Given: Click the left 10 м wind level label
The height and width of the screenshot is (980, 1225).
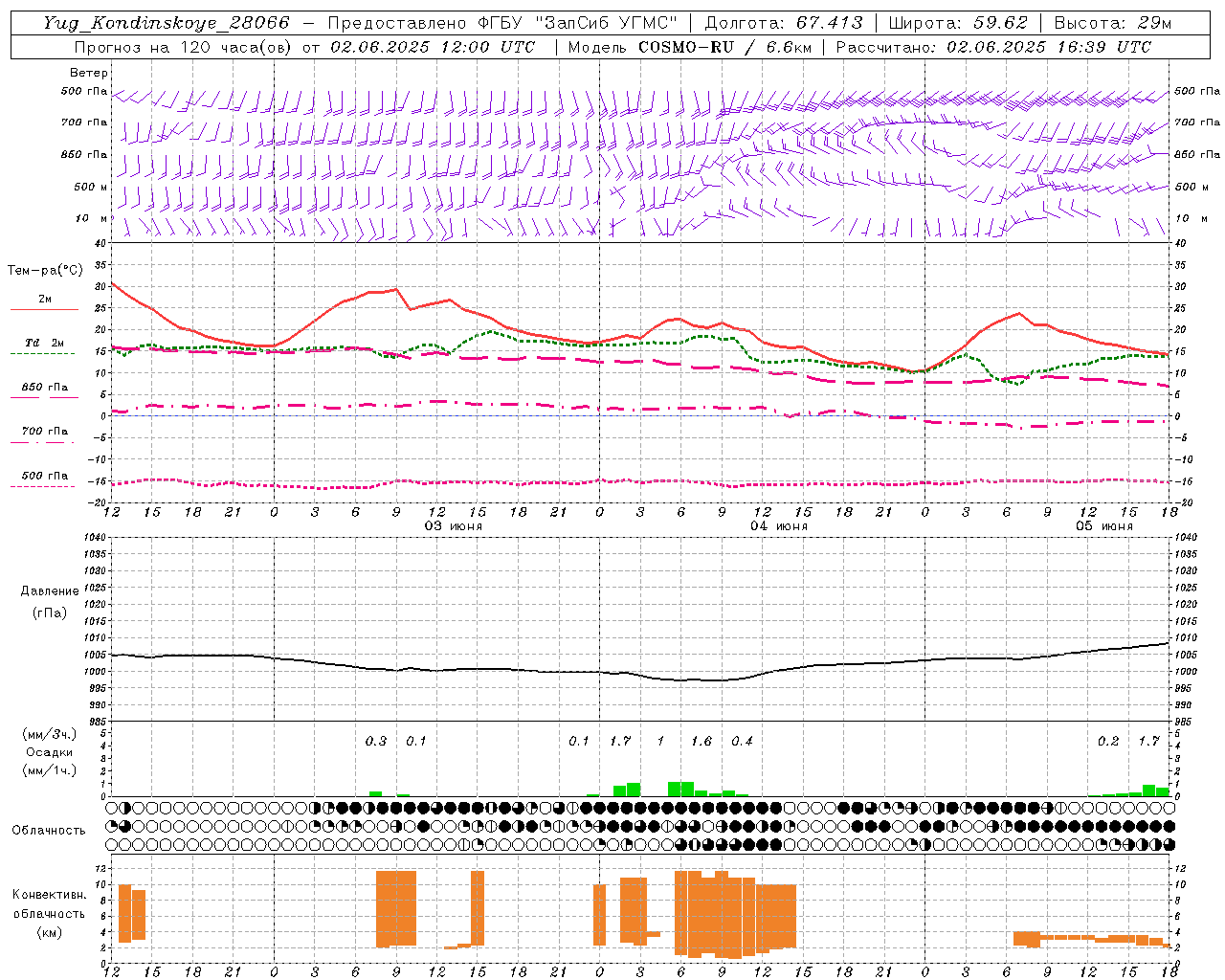Looking at the screenshot, I should (93, 218).
